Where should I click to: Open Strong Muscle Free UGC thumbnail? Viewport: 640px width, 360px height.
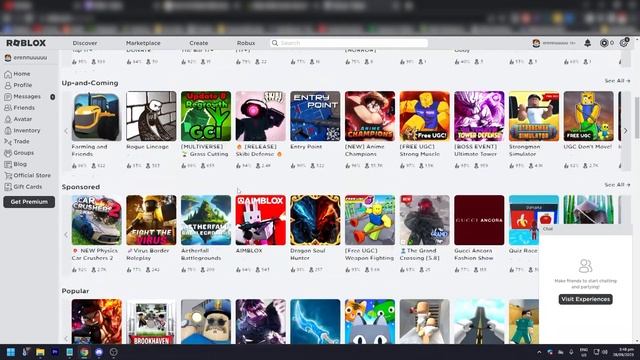[x=424, y=116]
